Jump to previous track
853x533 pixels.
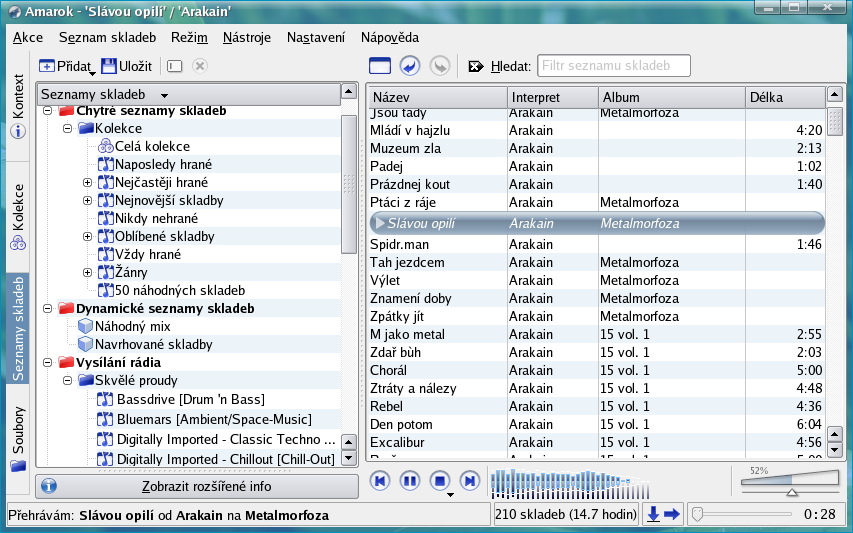380,481
